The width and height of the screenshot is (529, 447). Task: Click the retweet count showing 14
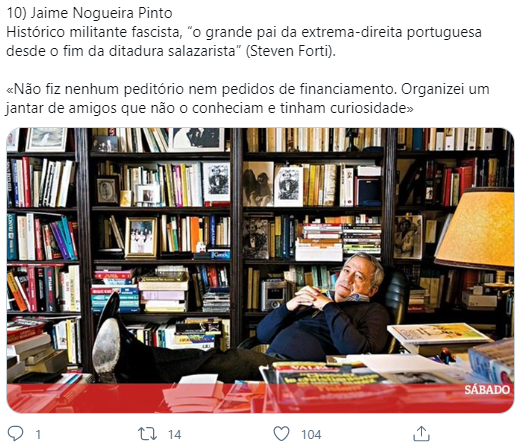(174, 435)
